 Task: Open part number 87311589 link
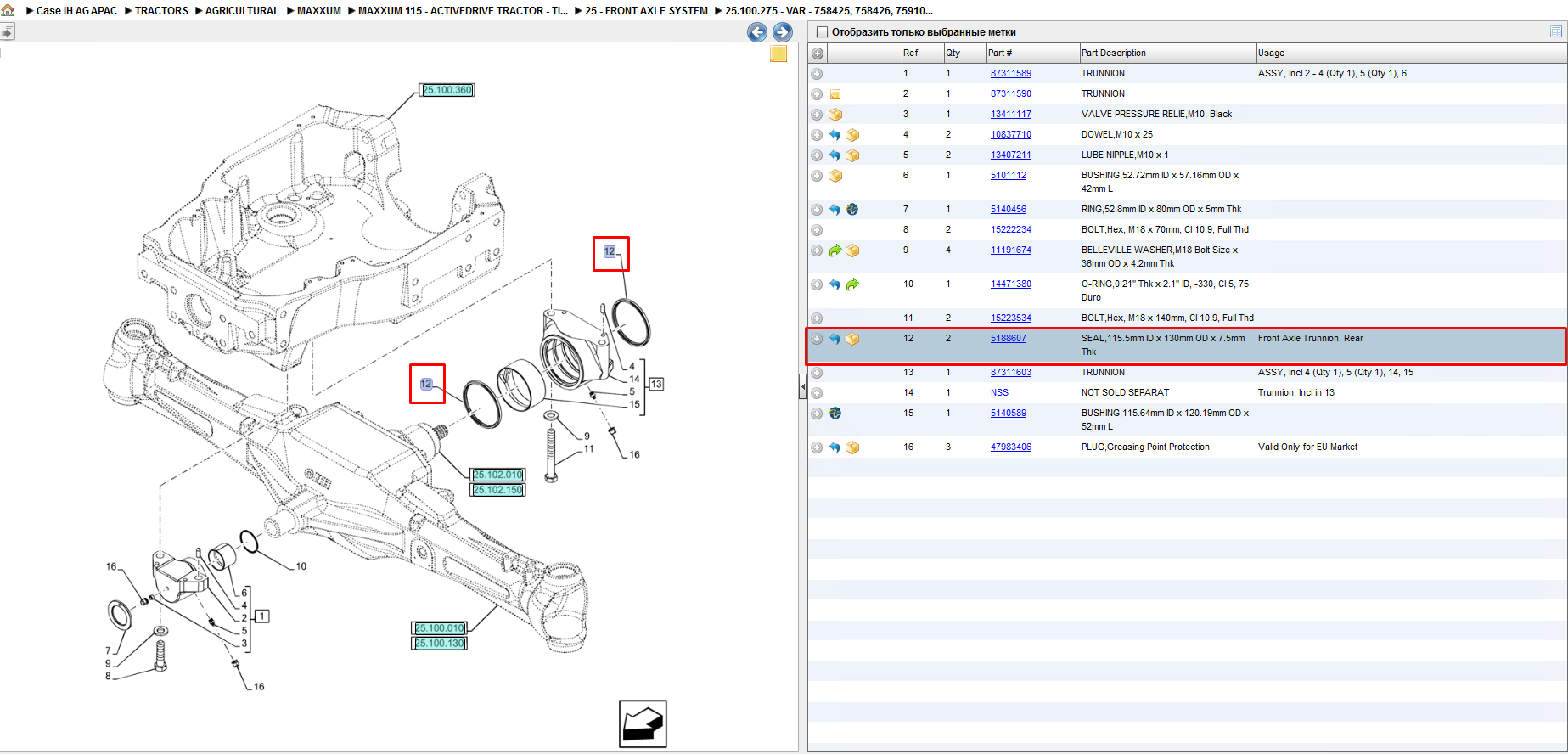[1010, 74]
